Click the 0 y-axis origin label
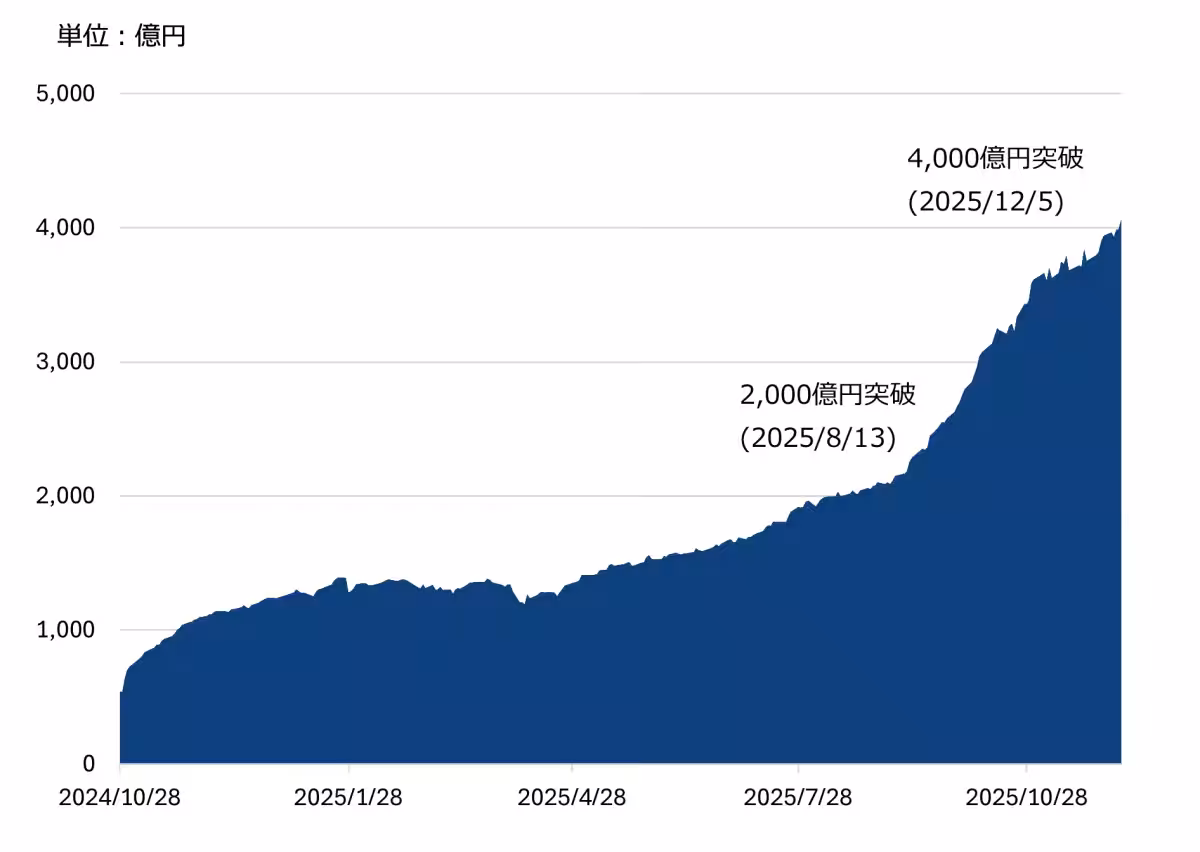 [x=88, y=764]
